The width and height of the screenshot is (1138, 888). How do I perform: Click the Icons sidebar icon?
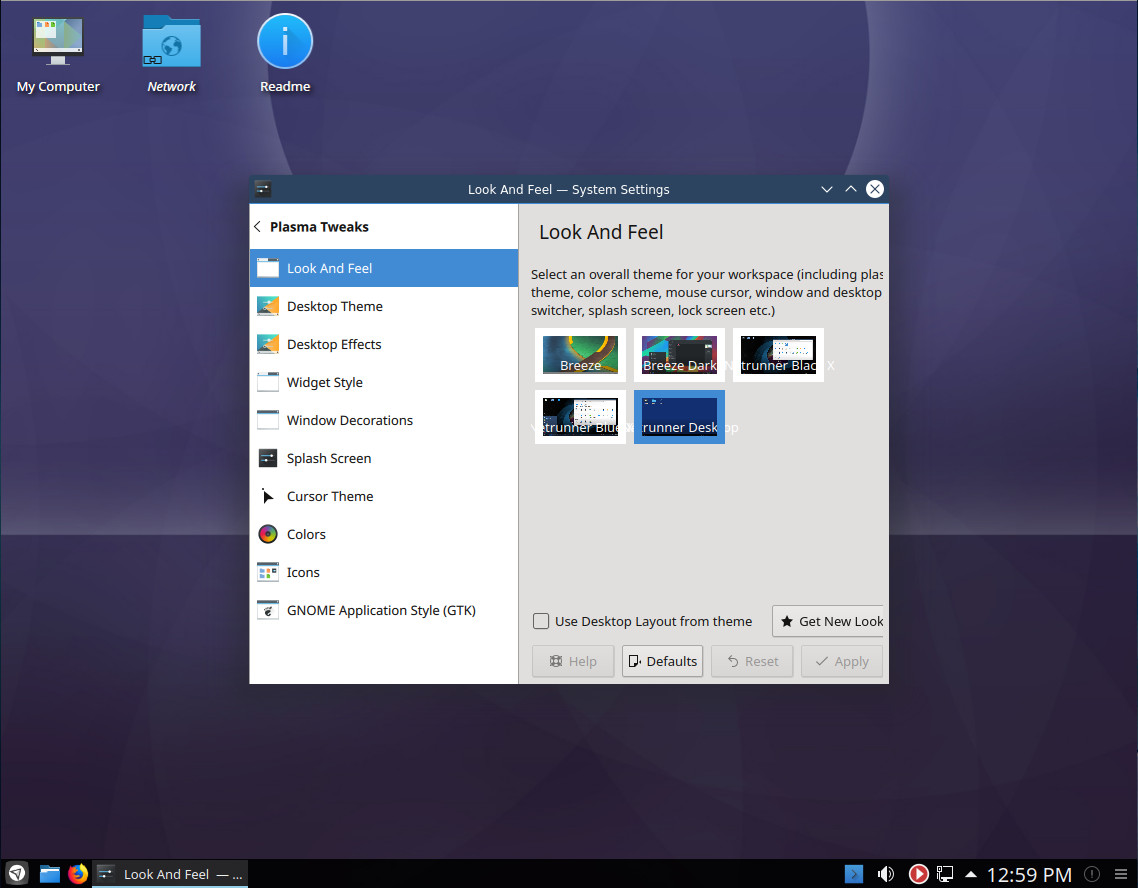[x=268, y=572]
